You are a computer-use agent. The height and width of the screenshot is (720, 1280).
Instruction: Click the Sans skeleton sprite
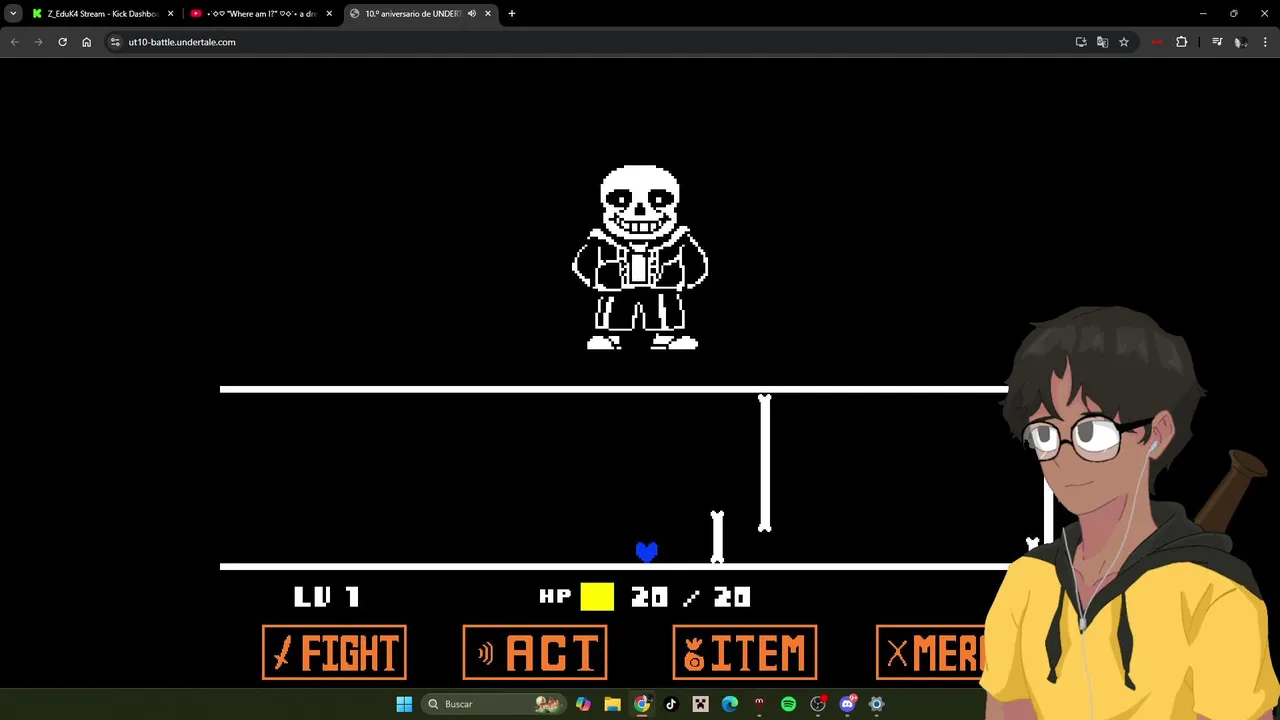tap(640, 258)
